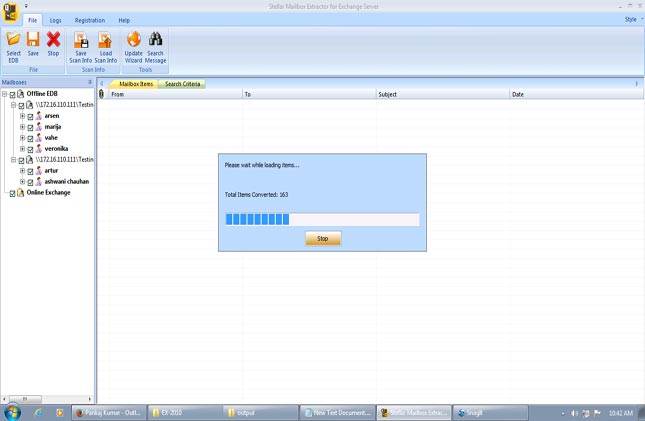Viewport: 645px width, 421px height.
Task: Open New Text Document taskbar item
Action: [337, 412]
